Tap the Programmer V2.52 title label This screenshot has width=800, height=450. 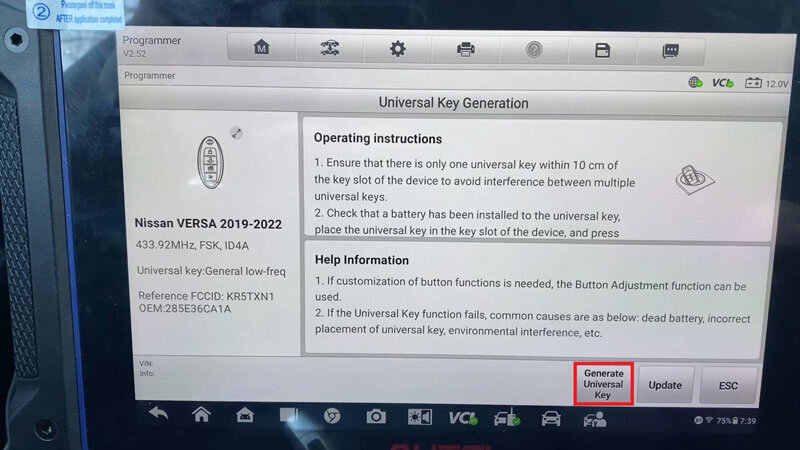[x=152, y=46]
